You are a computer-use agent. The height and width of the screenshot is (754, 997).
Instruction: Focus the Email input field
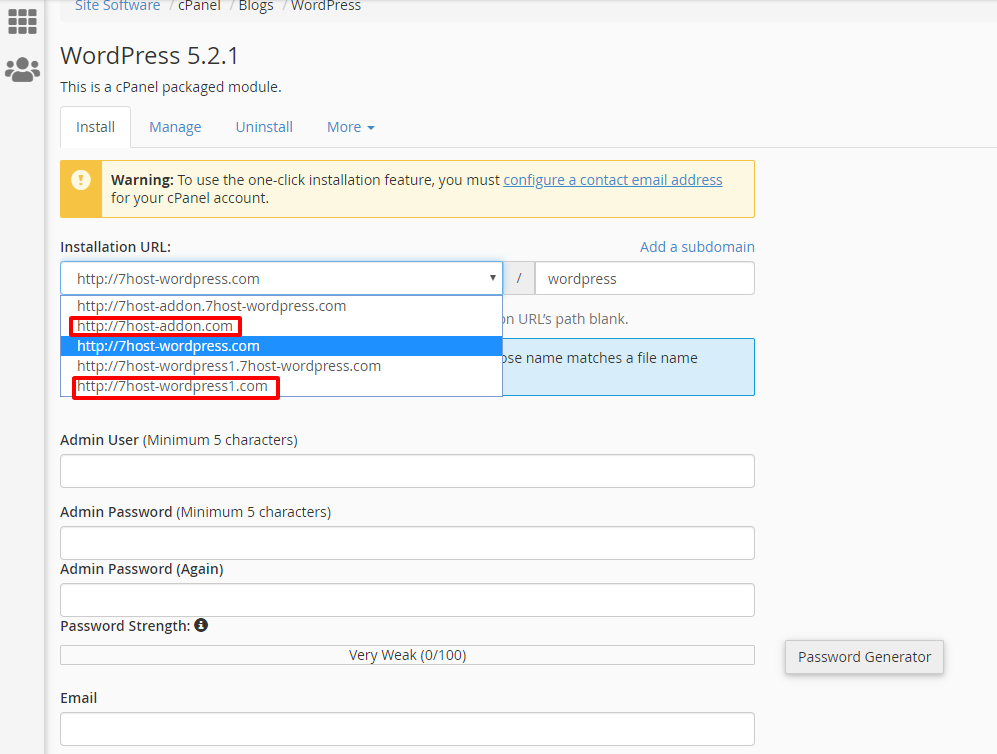[x=408, y=729]
